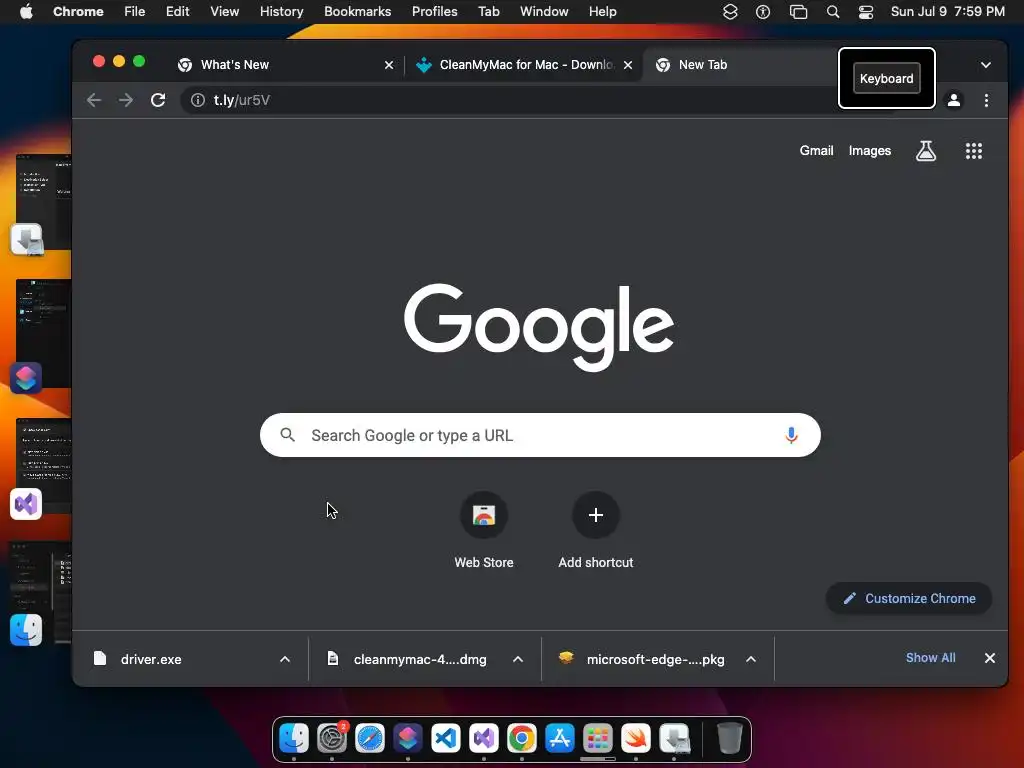Screen dimensions: 1024x768
Task: Click Show All downloads
Action: (x=930, y=658)
